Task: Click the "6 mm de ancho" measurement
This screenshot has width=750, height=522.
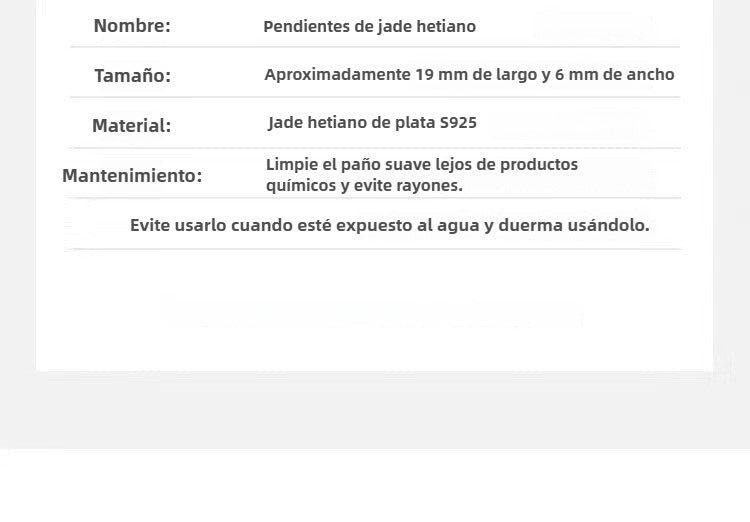Action: (x=625, y=75)
